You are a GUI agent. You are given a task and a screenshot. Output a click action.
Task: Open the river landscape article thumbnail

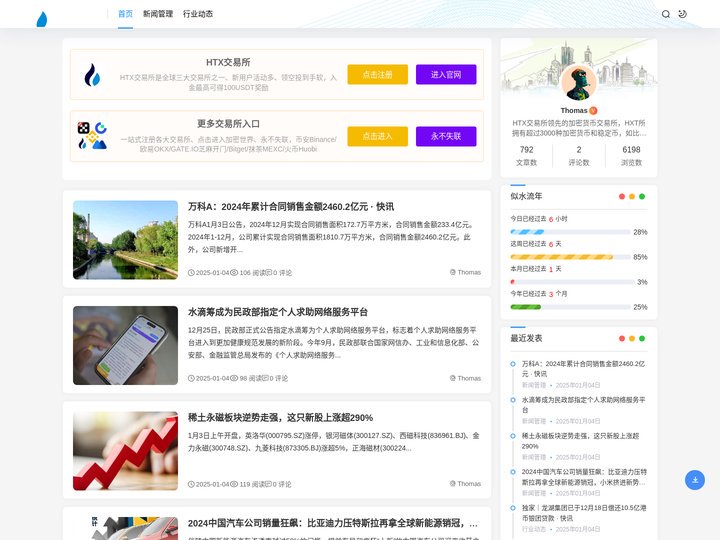coord(125,240)
